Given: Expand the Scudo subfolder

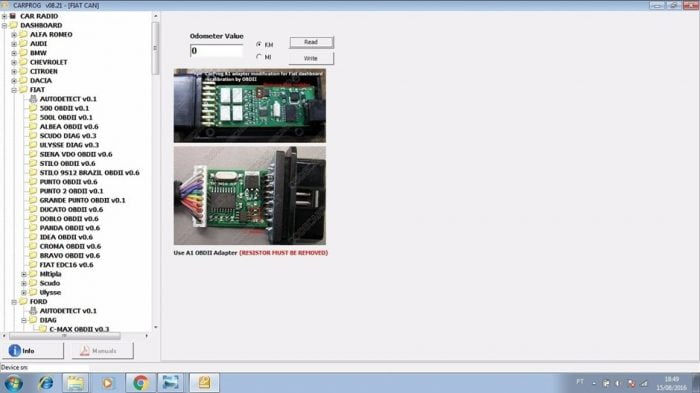Looking at the screenshot, I should (x=24, y=283).
